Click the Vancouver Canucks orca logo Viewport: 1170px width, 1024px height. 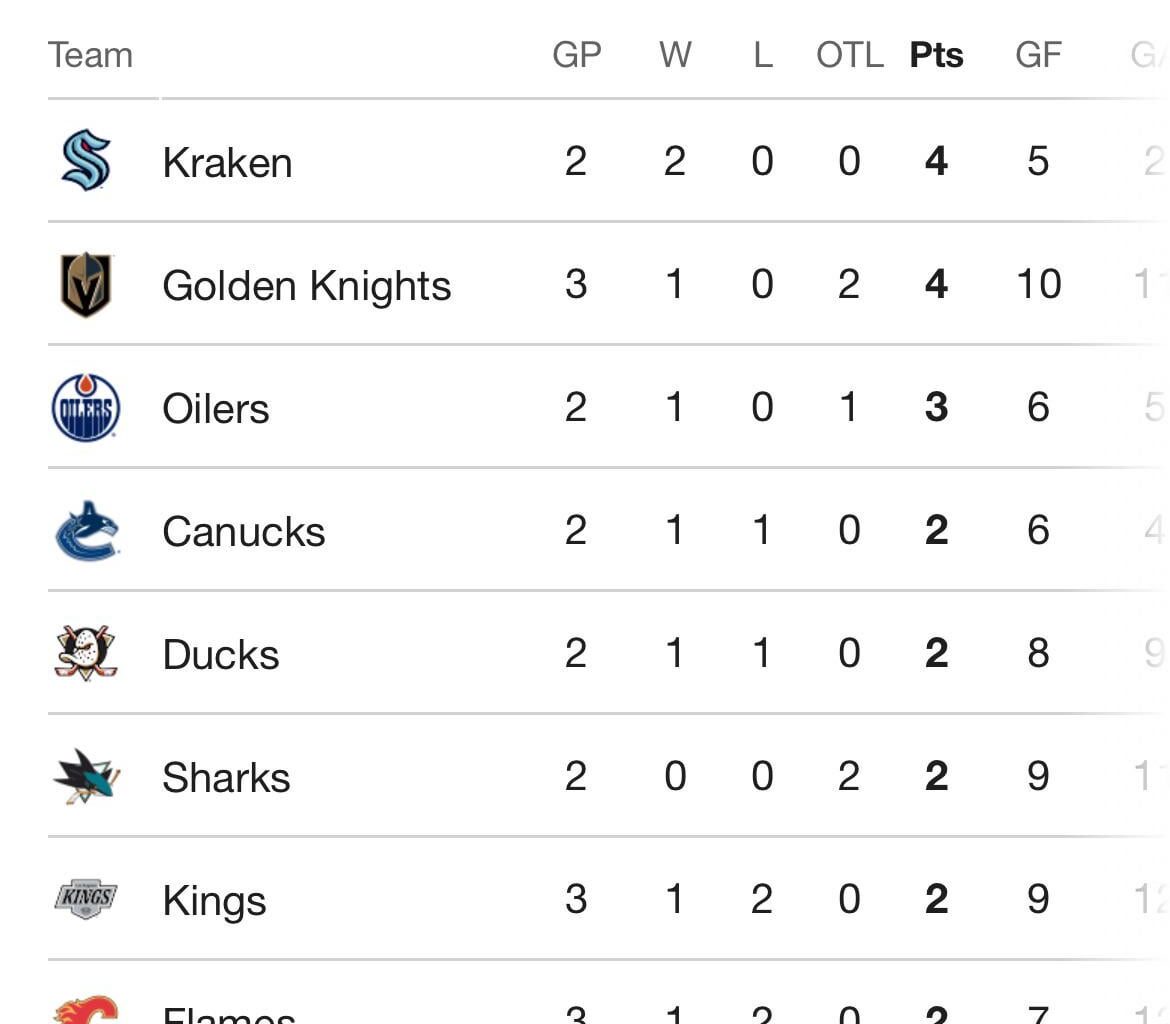point(86,531)
